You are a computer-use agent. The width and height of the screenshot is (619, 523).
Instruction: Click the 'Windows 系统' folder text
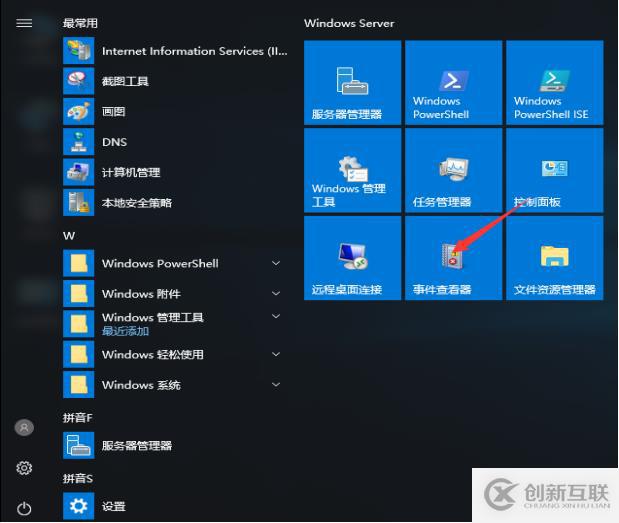(x=141, y=385)
